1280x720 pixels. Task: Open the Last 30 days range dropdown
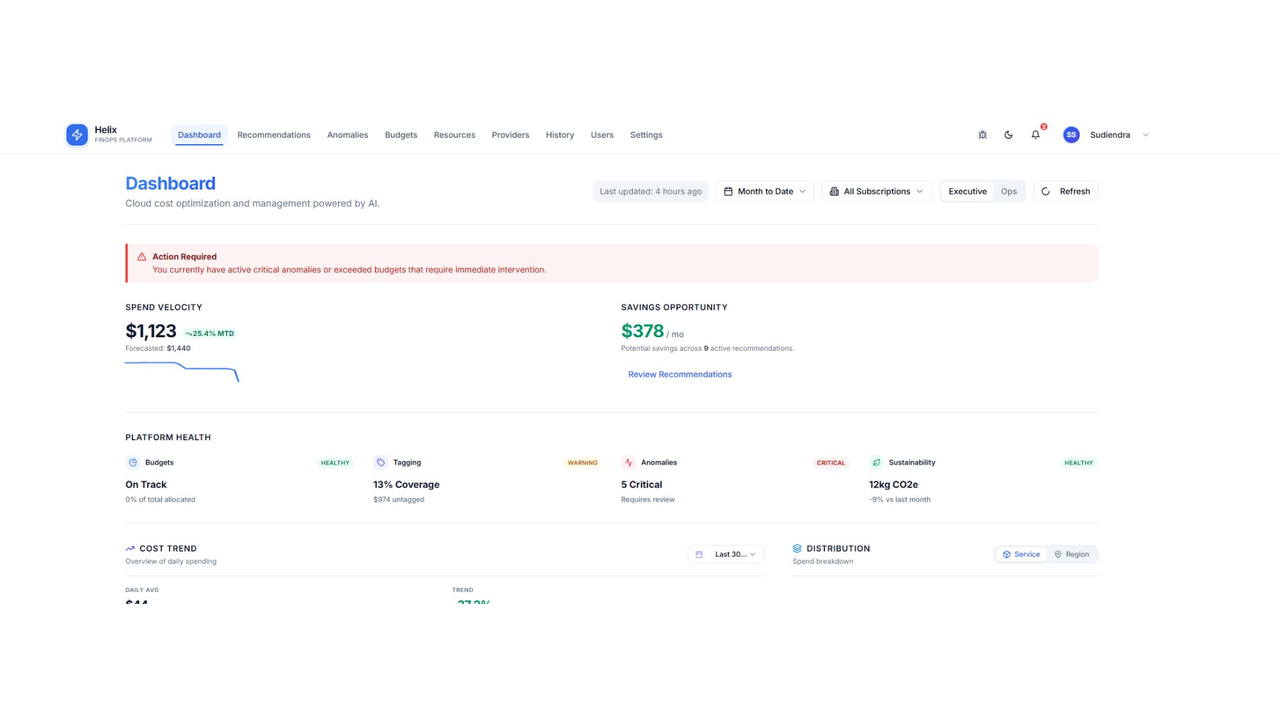pos(726,554)
